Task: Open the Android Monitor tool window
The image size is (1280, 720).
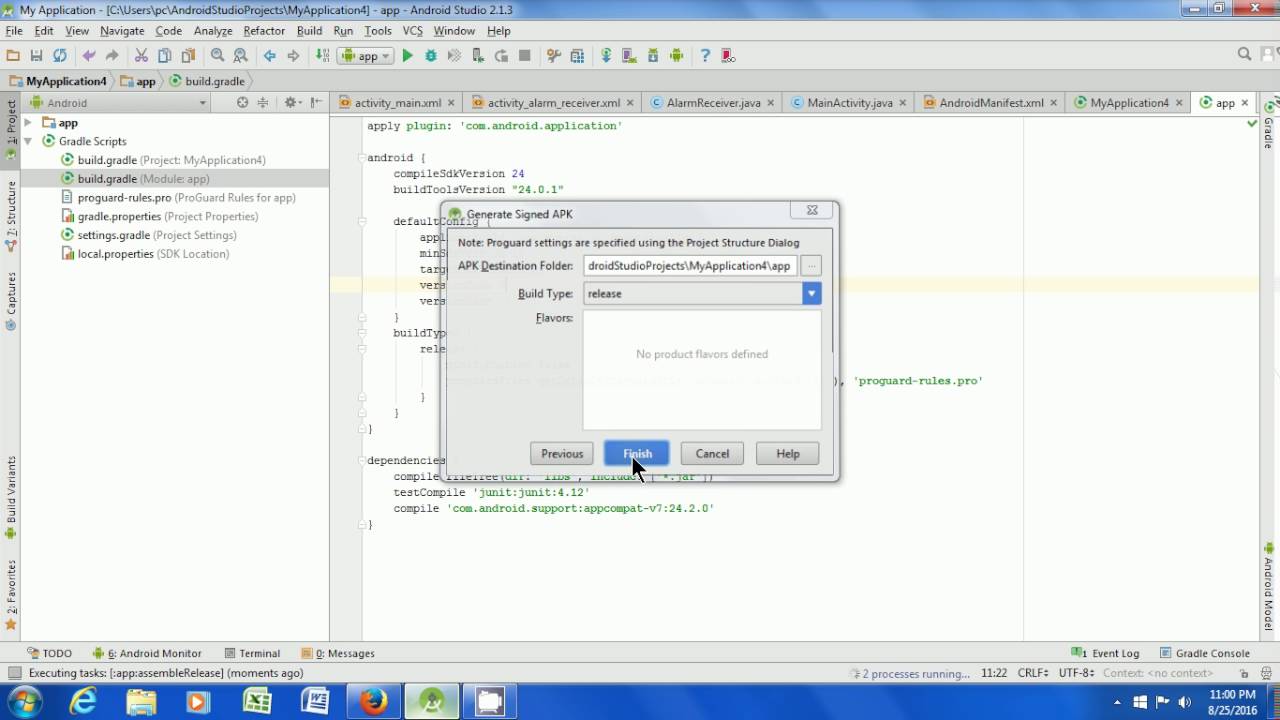Action: click(x=146, y=653)
